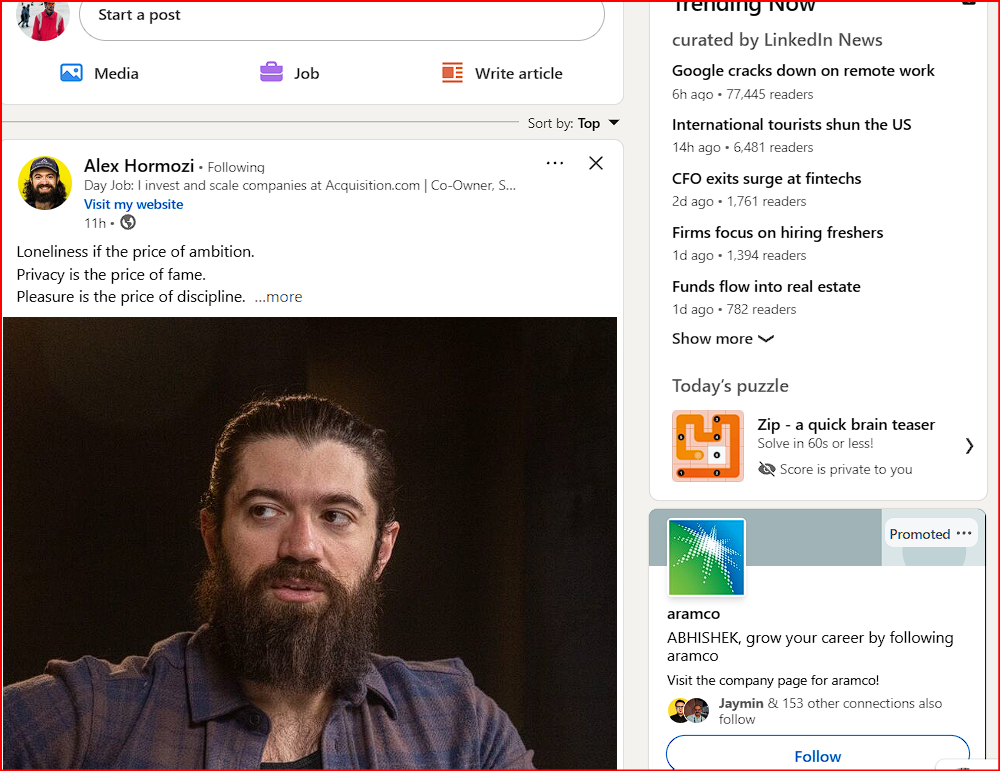Click the Job button label

(x=306, y=73)
